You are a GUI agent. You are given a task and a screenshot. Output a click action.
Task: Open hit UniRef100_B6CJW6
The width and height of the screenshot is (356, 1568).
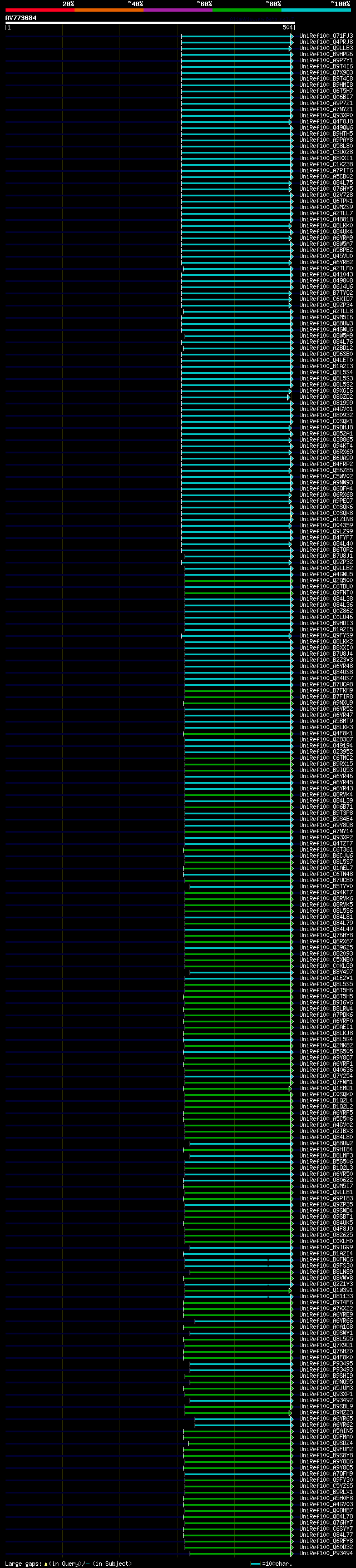[325, 856]
